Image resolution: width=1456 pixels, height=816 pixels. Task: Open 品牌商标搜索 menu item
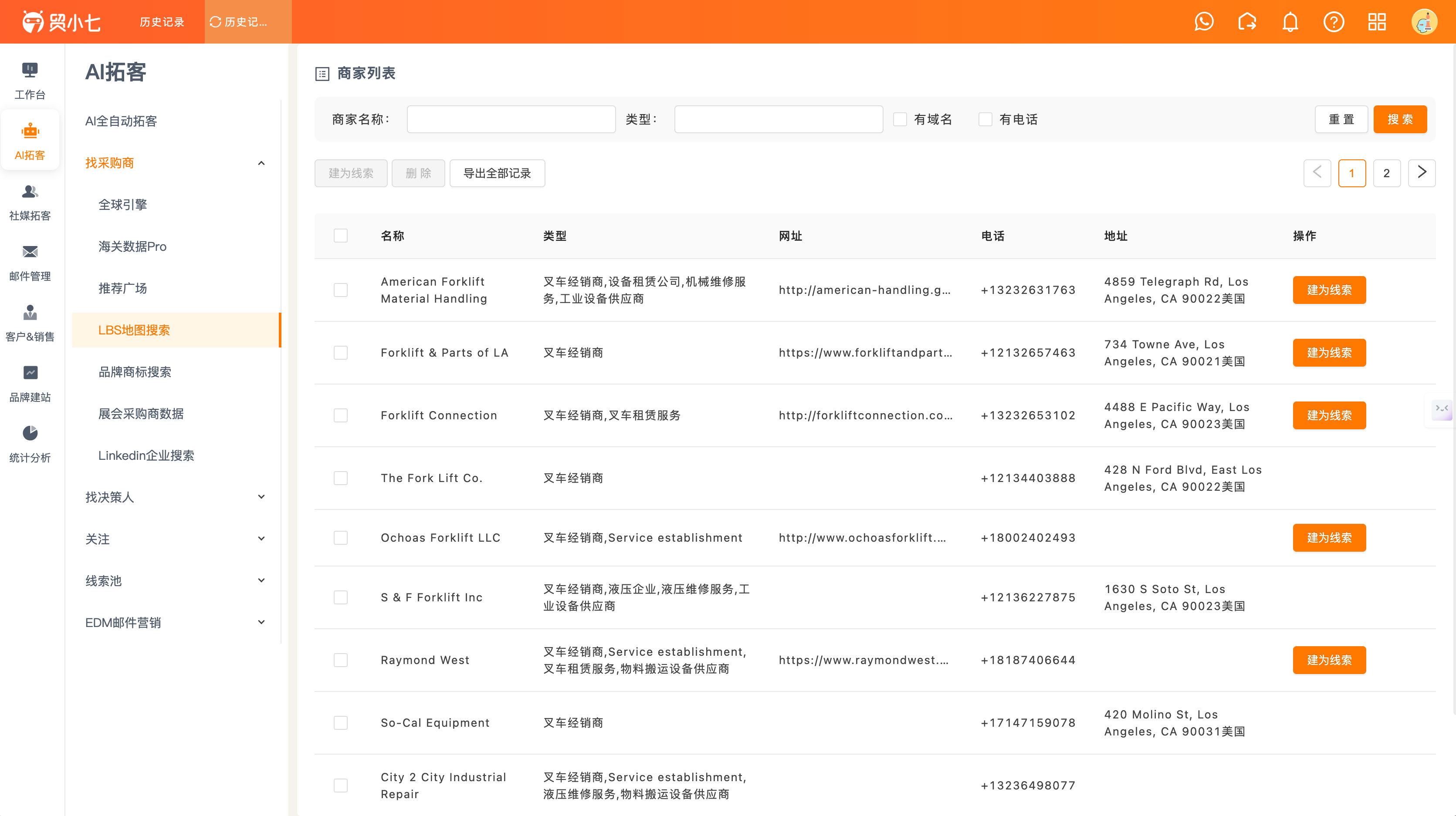coord(176,372)
